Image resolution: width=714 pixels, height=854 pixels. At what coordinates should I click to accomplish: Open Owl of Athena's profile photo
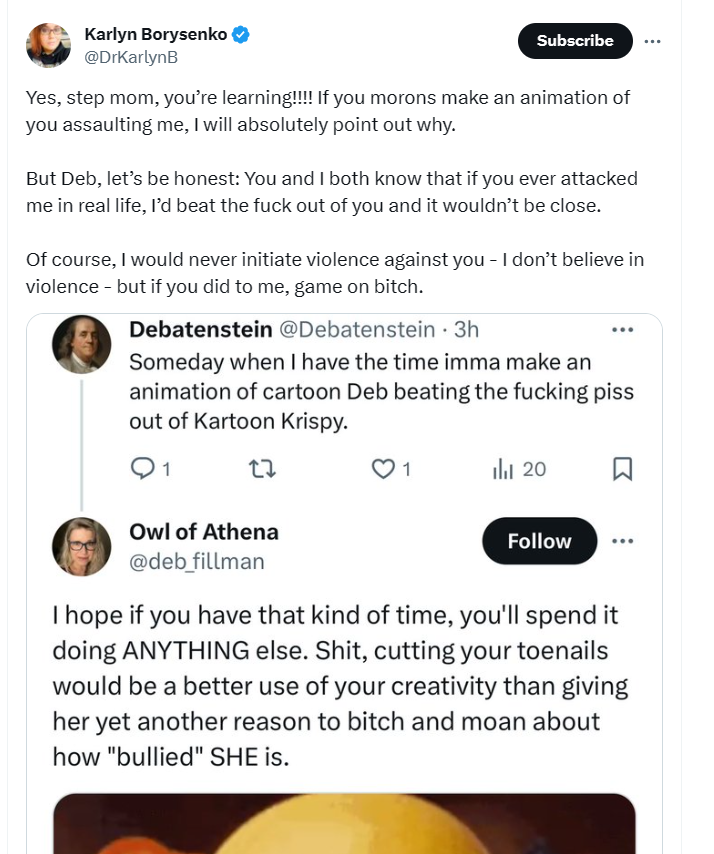pos(82,547)
